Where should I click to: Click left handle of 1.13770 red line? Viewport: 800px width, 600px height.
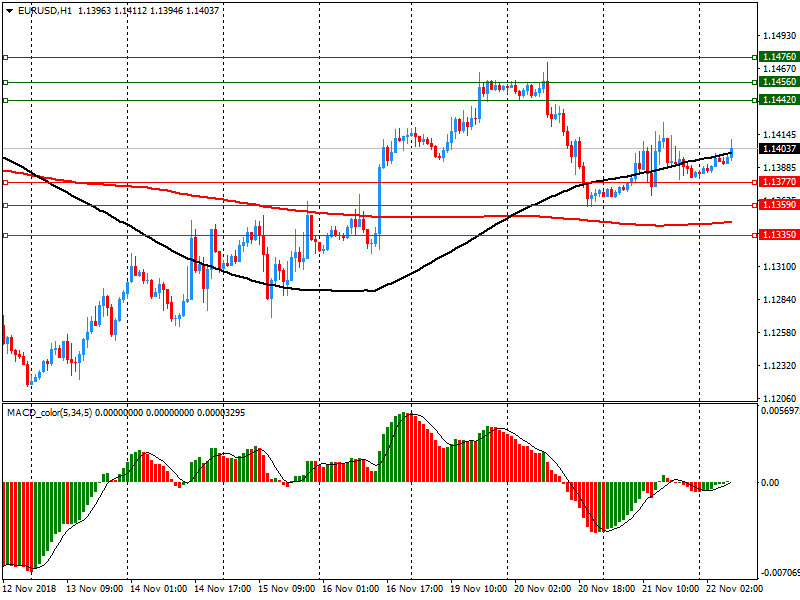[5, 182]
